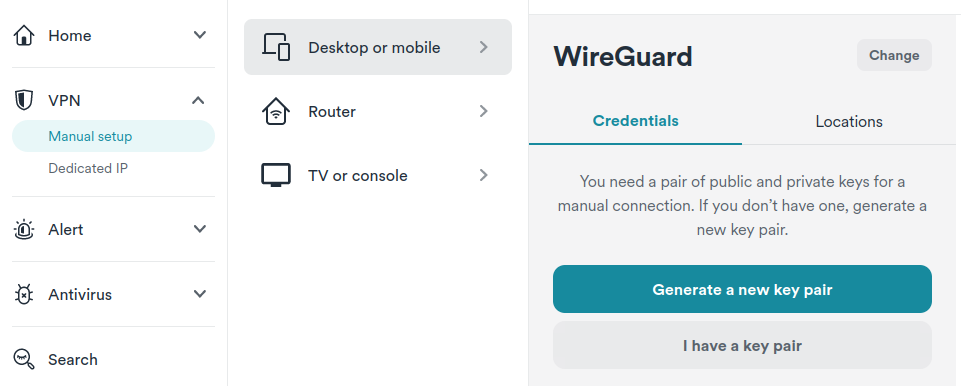The height and width of the screenshot is (386, 961).
Task: Switch to the Locations tab
Action: pyautogui.click(x=849, y=121)
